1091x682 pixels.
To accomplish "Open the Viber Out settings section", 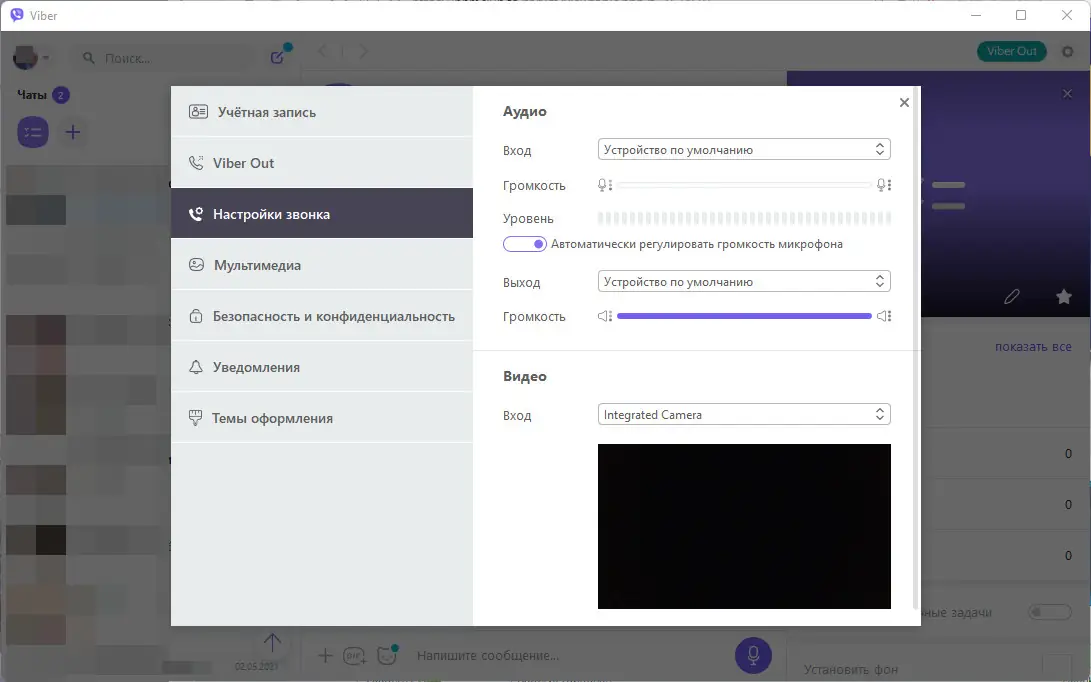I will (x=321, y=163).
